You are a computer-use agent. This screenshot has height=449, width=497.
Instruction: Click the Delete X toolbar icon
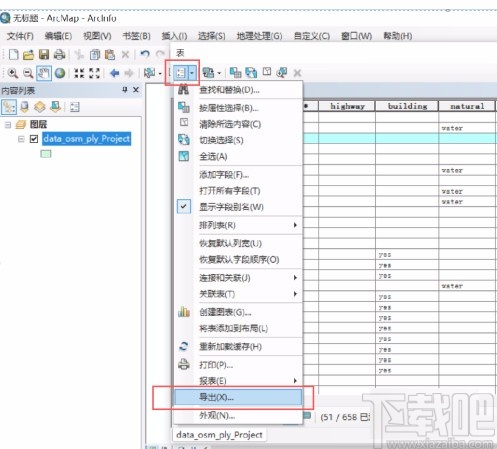(x=125, y=54)
